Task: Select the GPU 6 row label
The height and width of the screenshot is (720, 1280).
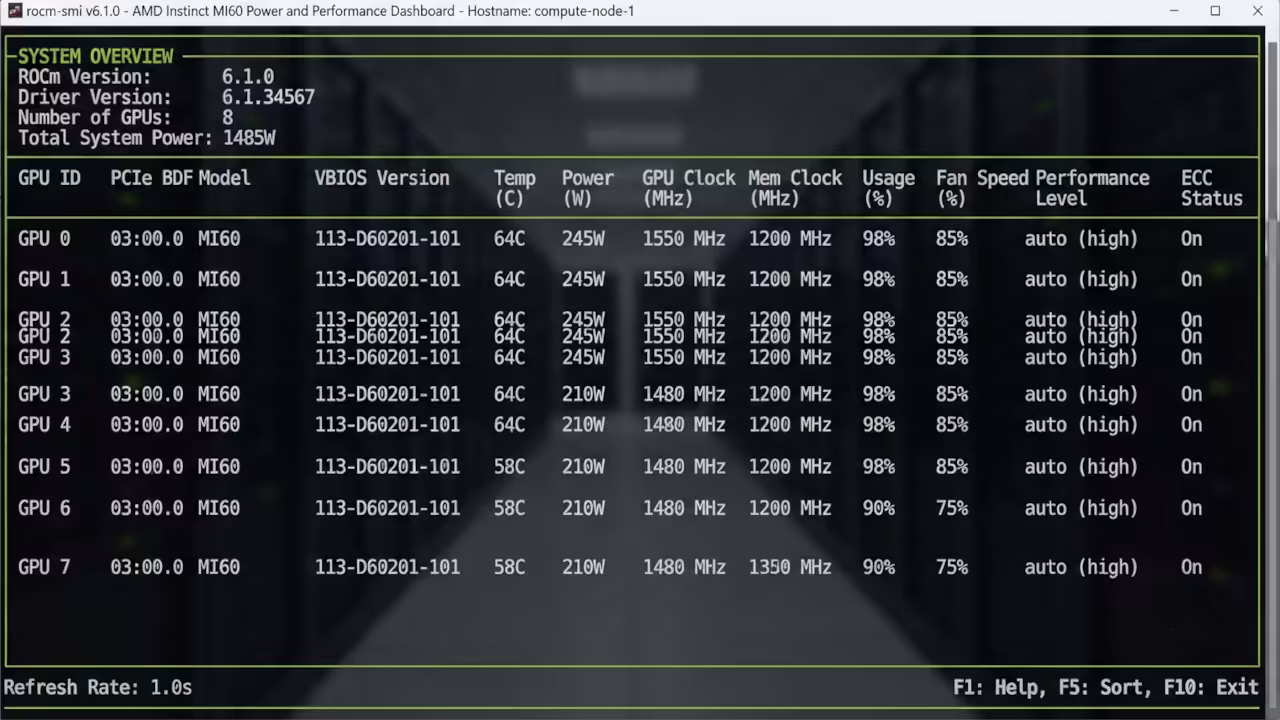Action: pos(44,508)
